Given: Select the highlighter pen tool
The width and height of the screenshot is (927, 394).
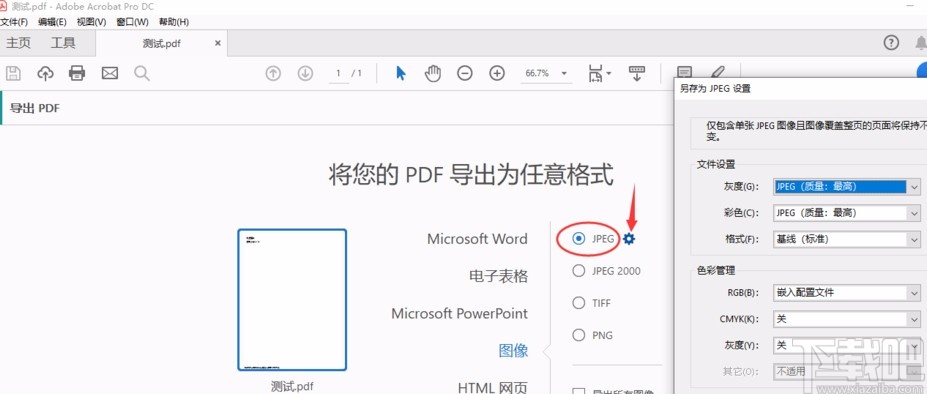Looking at the screenshot, I should (717, 72).
